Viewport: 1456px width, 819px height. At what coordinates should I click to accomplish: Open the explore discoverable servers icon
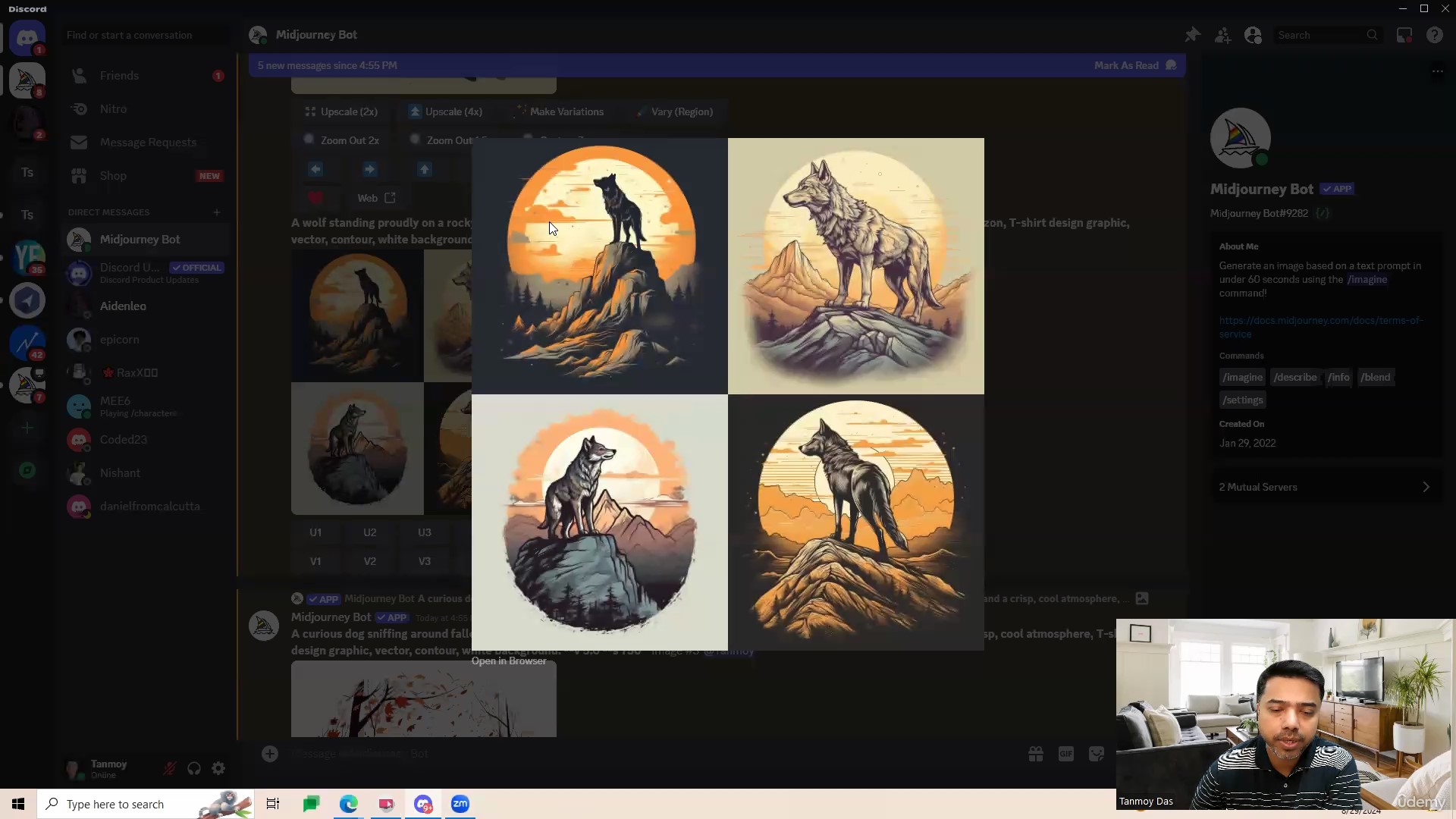pyautogui.click(x=27, y=470)
